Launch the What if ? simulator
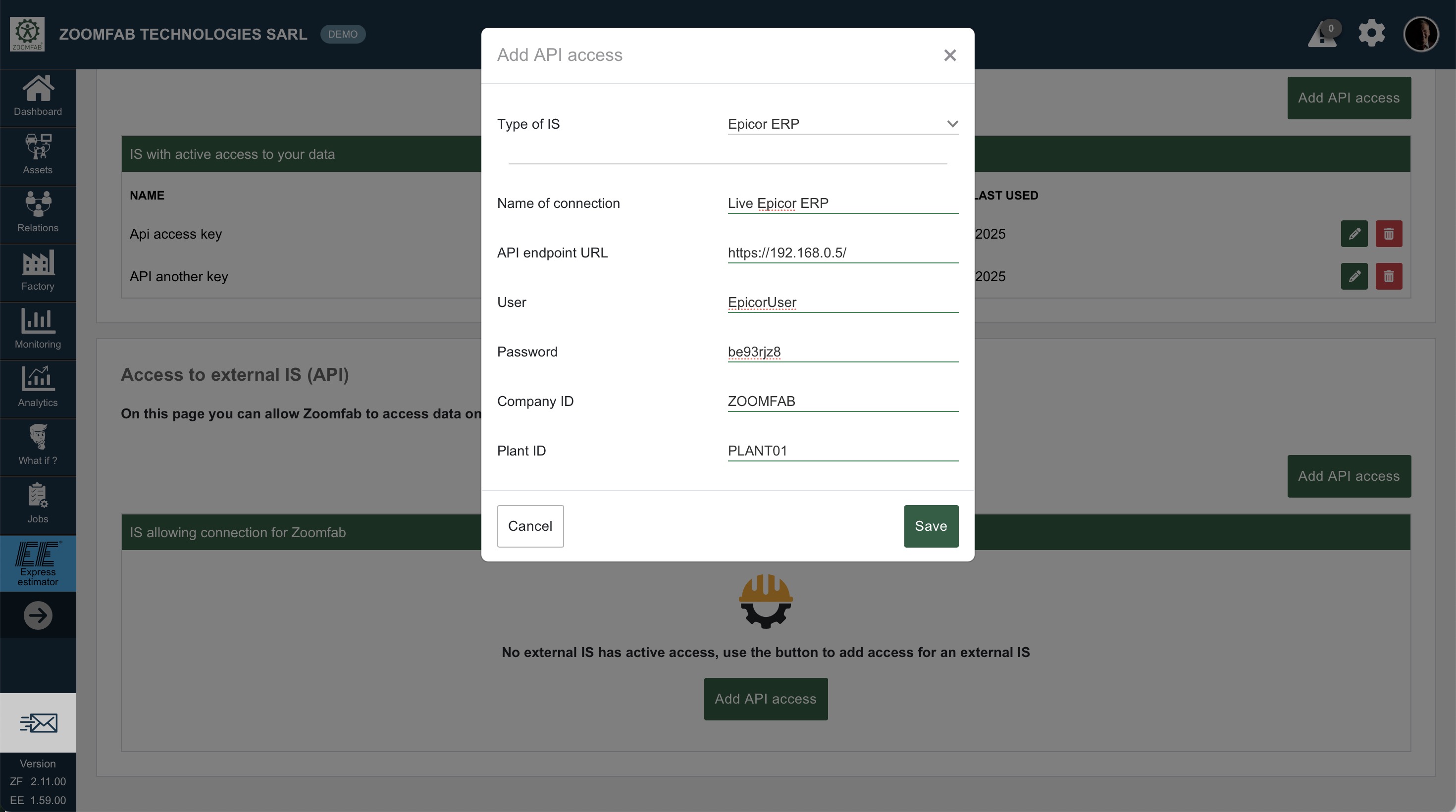Image resolution: width=1456 pixels, height=812 pixels. 38,446
